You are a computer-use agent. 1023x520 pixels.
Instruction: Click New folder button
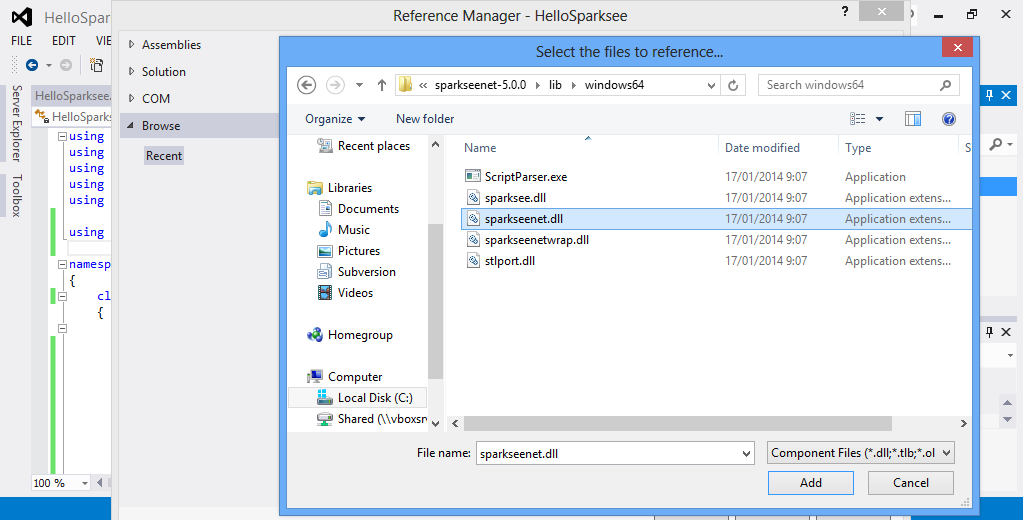click(425, 119)
